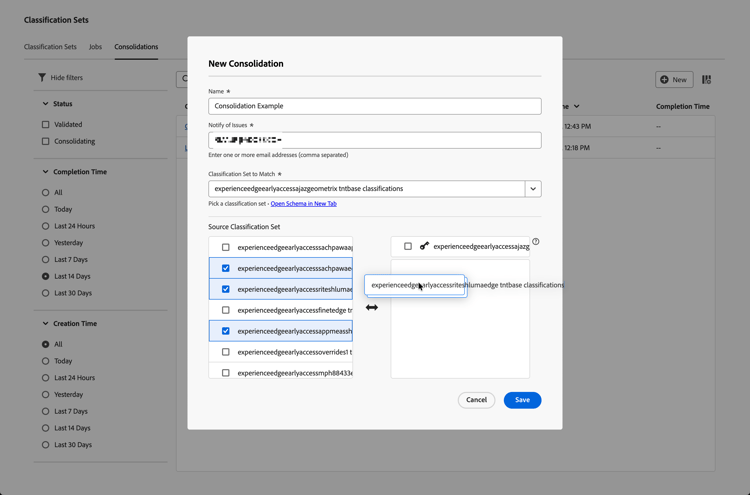This screenshot has height=495, width=750.
Task: Uncheck the experienceedgeearlyaccessriteshlumae source set
Action: coord(226,289)
